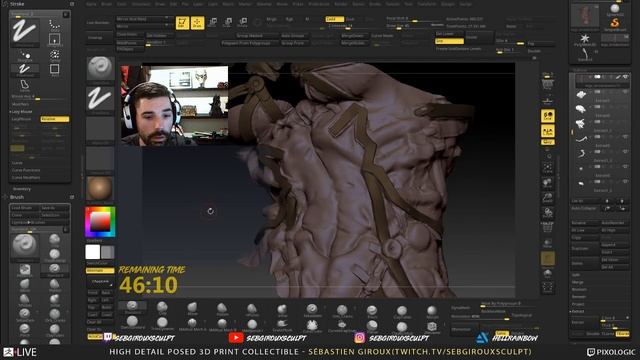
Task: Choose the DragRect stroke icon
Action: pos(55,40)
